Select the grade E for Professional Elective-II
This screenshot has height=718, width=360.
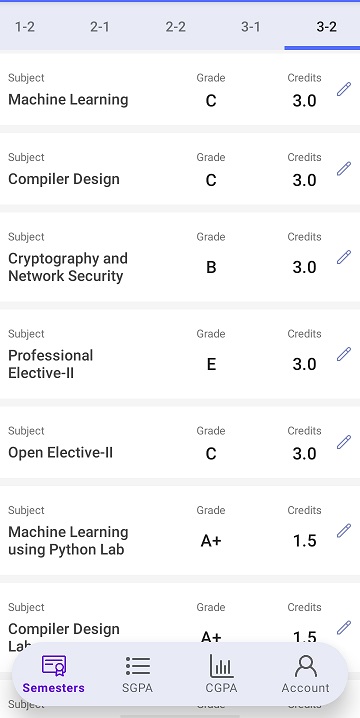pos(211,364)
